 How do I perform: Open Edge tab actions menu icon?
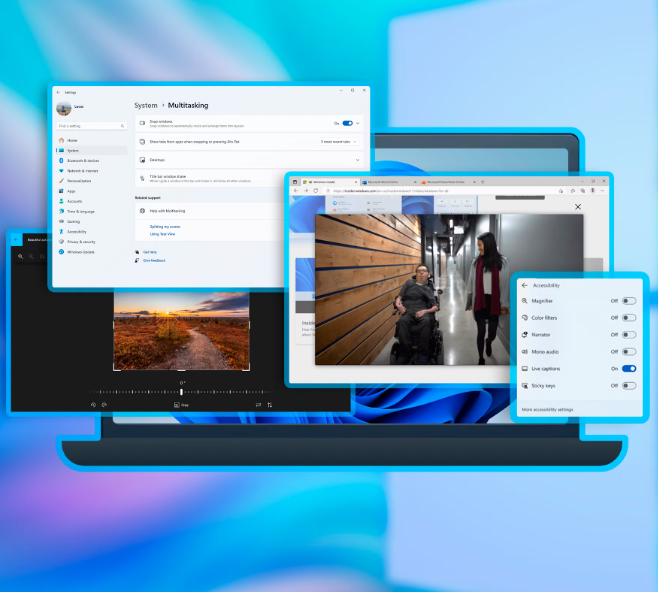pos(295,182)
